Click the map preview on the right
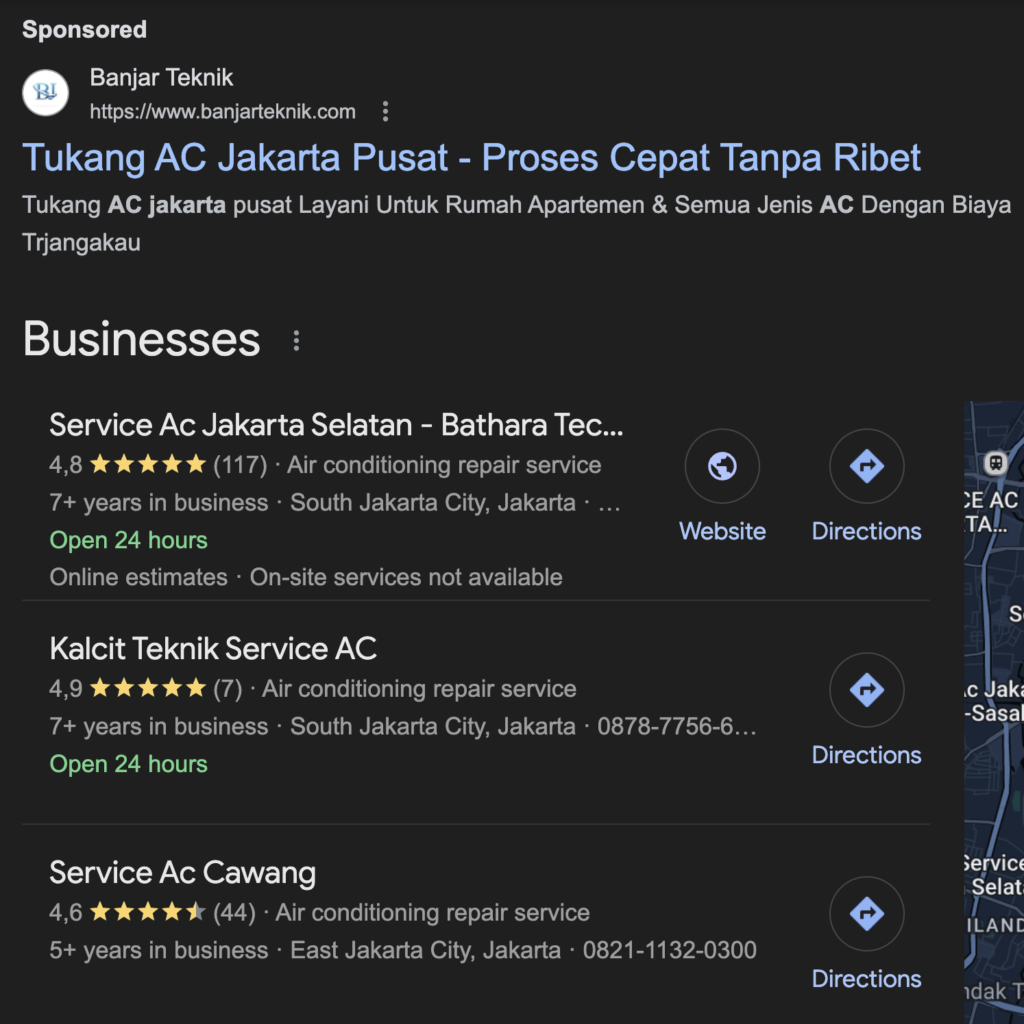This screenshot has width=1024, height=1024. 993,700
